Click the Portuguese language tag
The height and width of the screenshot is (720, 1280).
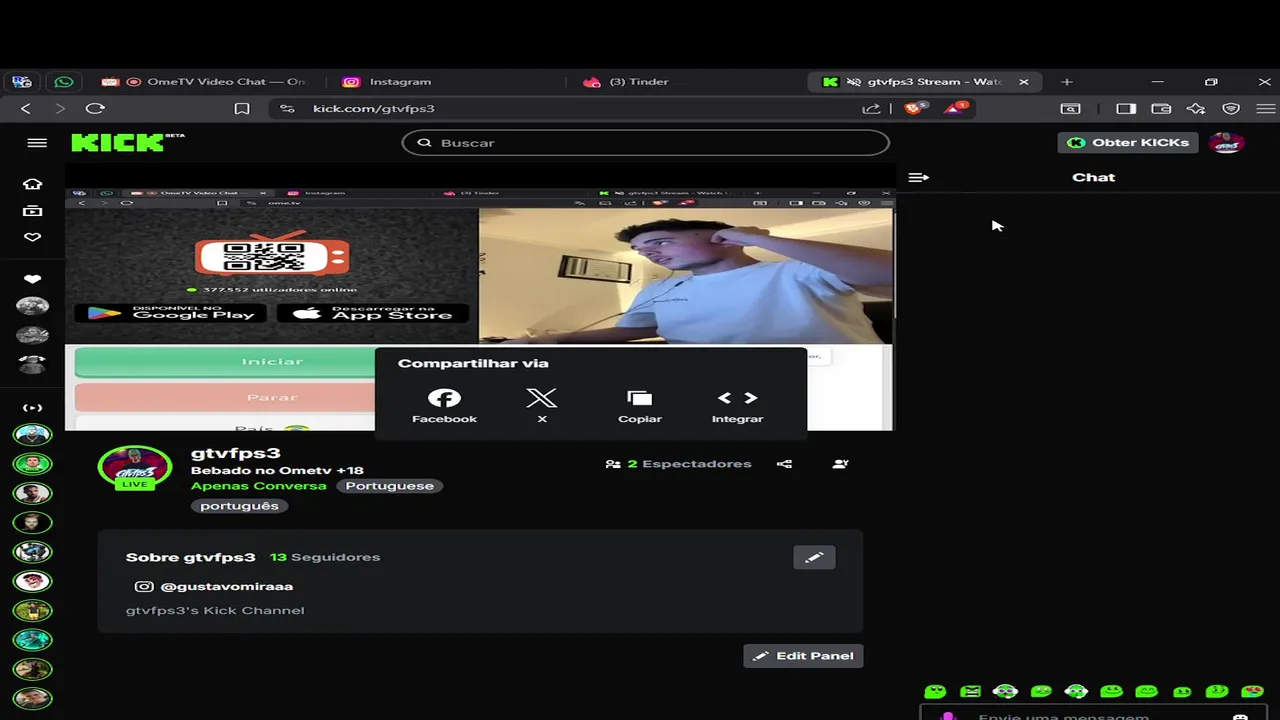tap(389, 486)
